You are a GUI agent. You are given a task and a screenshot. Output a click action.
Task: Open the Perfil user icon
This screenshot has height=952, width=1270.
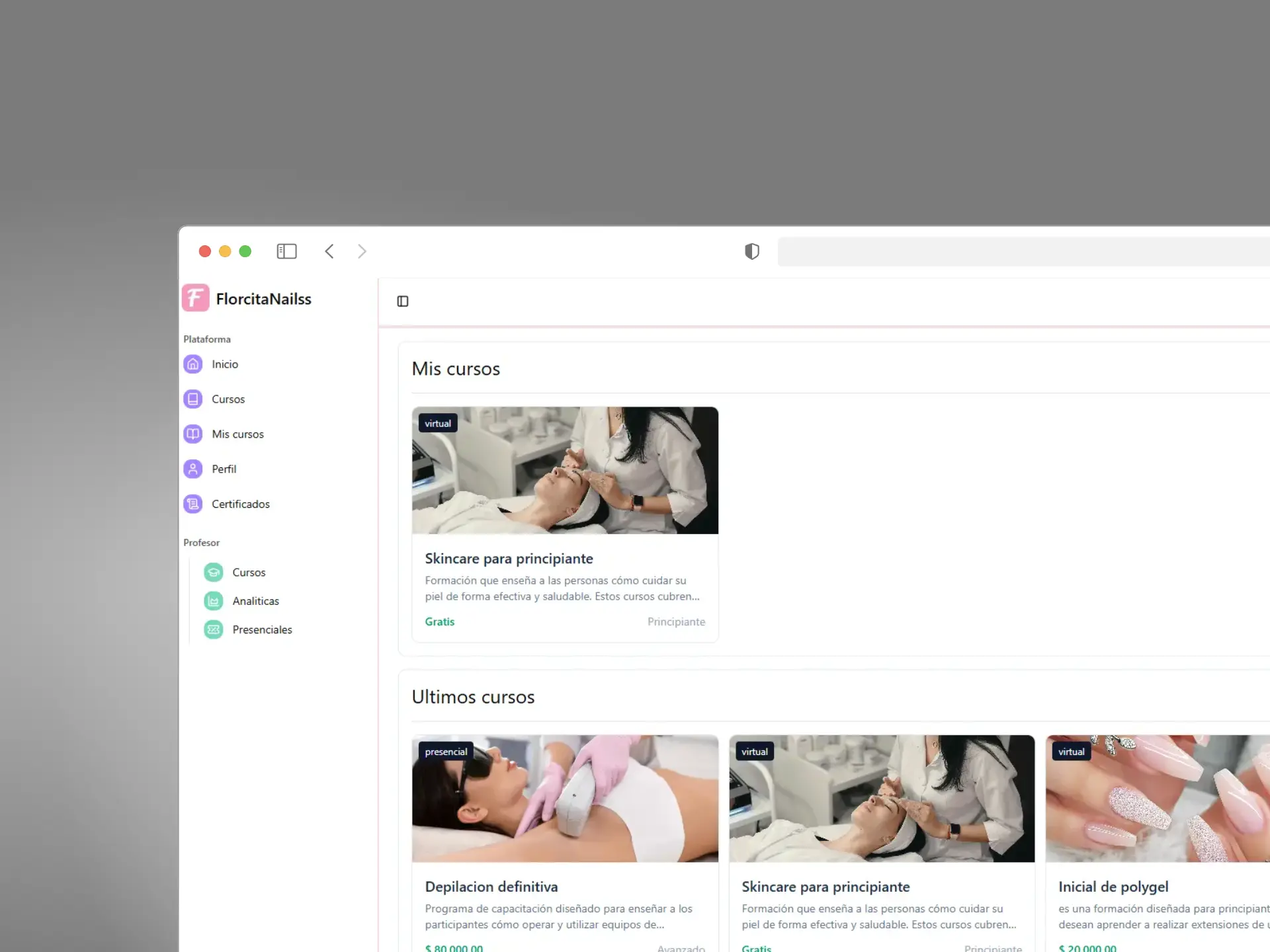[x=193, y=469]
